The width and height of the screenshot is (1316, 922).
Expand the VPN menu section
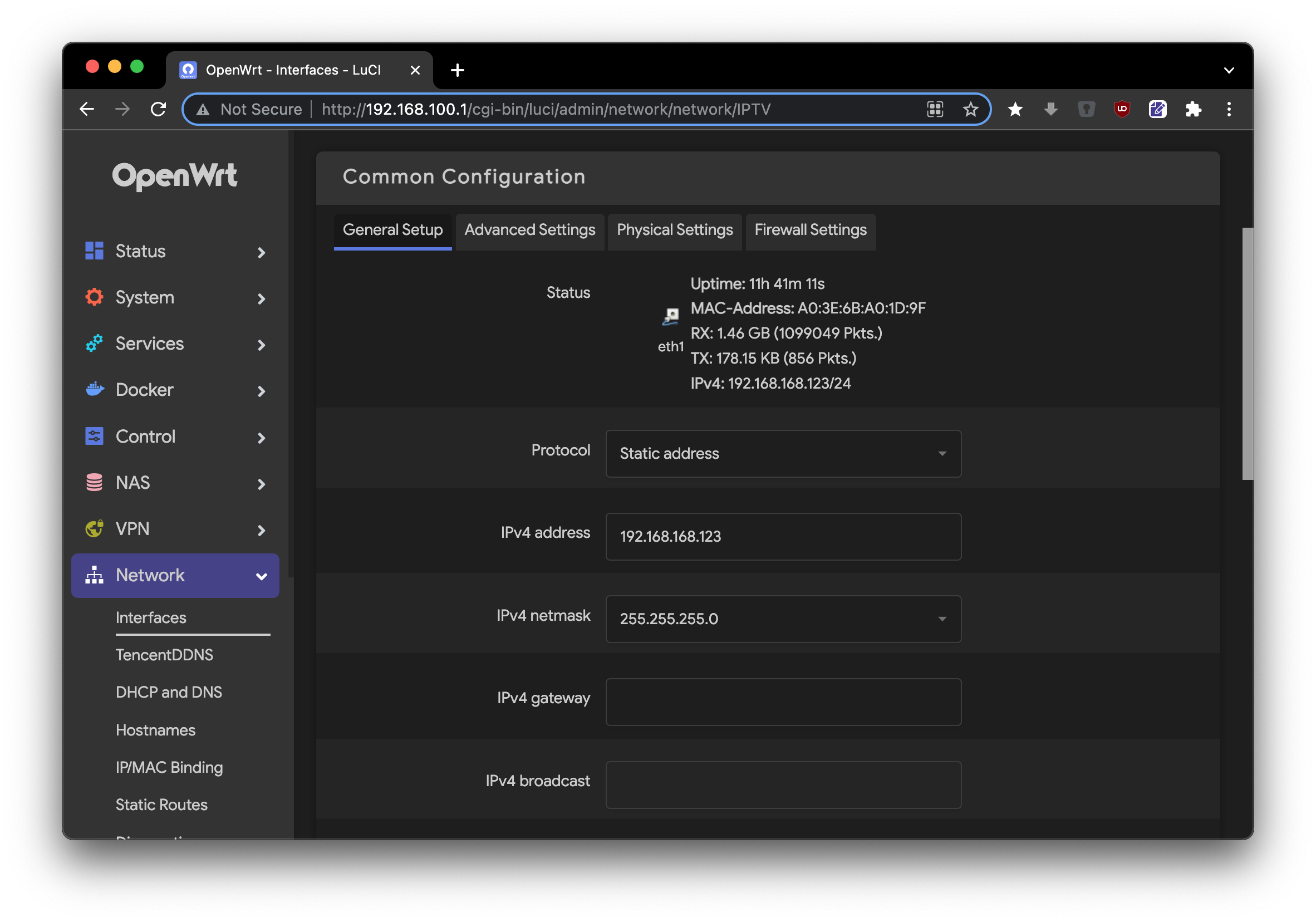point(176,528)
